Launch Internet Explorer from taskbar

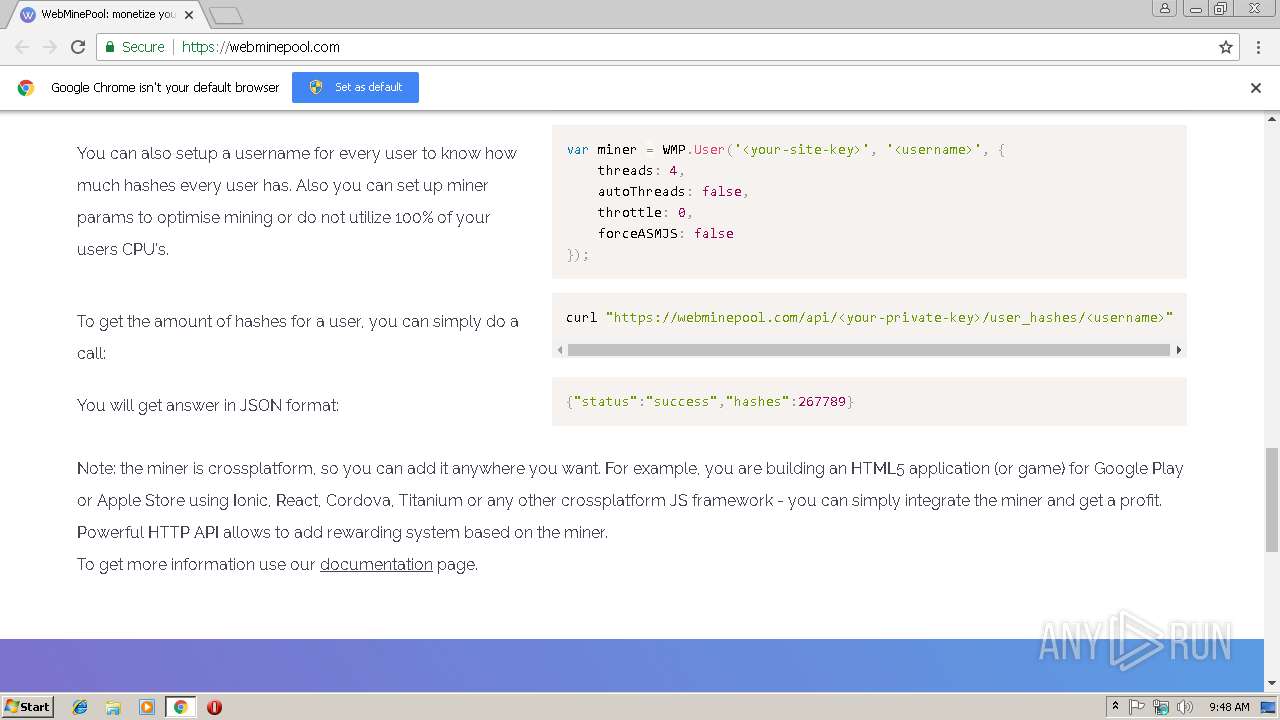coord(80,707)
